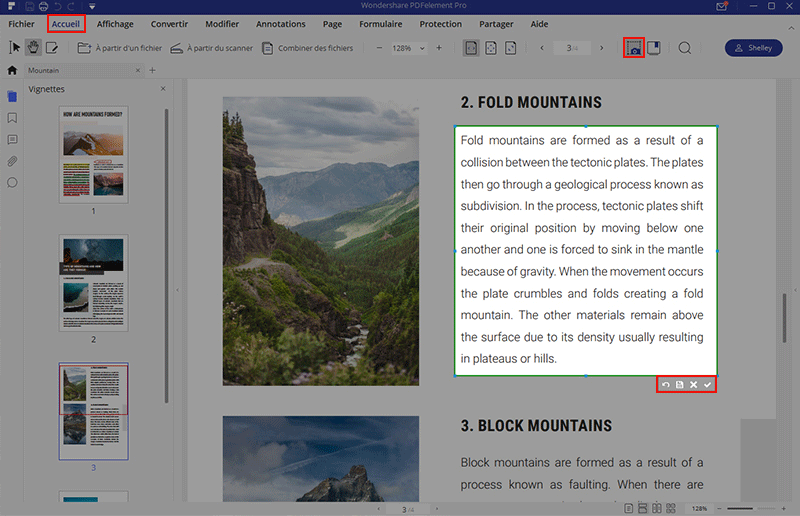Screen dimensions: 800x516
Task: Switch to the Annotations tab
Action: click(281, 24)
